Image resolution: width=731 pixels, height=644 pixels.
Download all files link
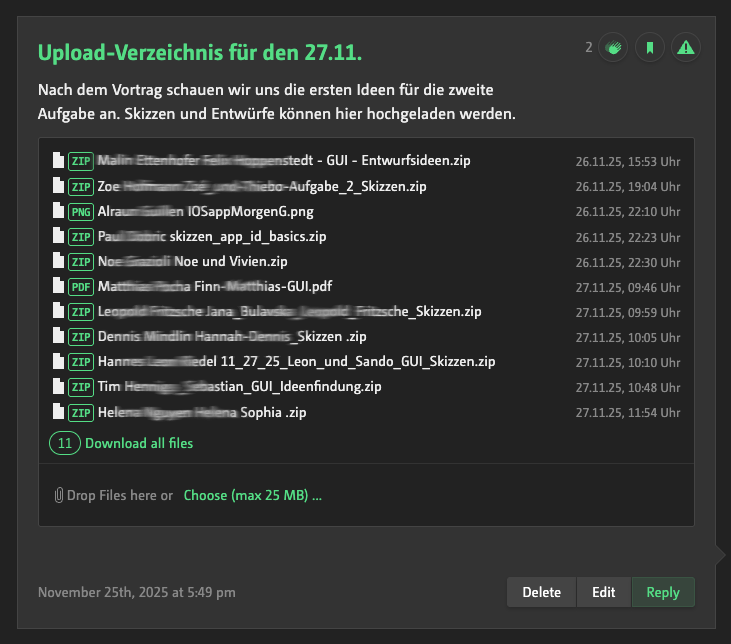point(139,443)
